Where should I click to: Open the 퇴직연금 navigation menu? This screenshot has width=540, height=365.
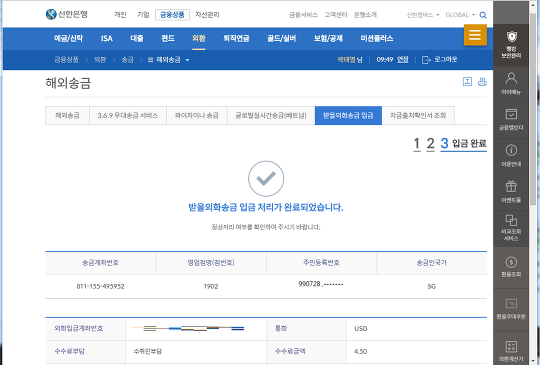pyautogui.click(x=236, y=38)
